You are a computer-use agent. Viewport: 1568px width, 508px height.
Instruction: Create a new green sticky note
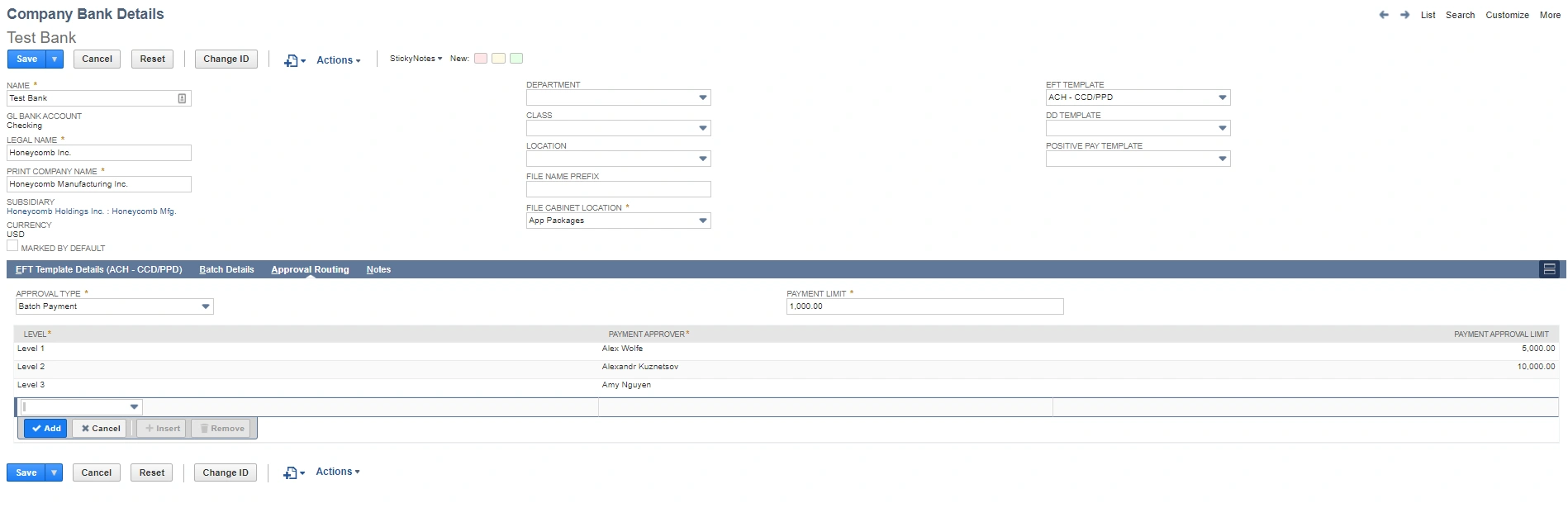(516, 59)
